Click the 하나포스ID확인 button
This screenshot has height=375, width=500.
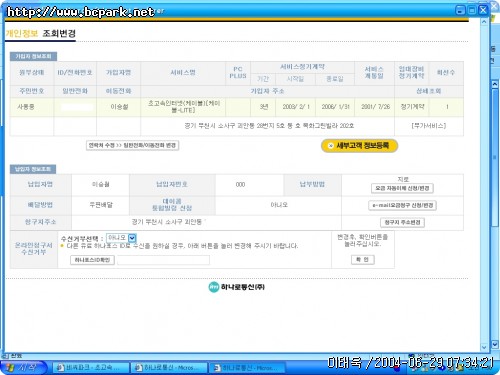[x=92, y=260]
